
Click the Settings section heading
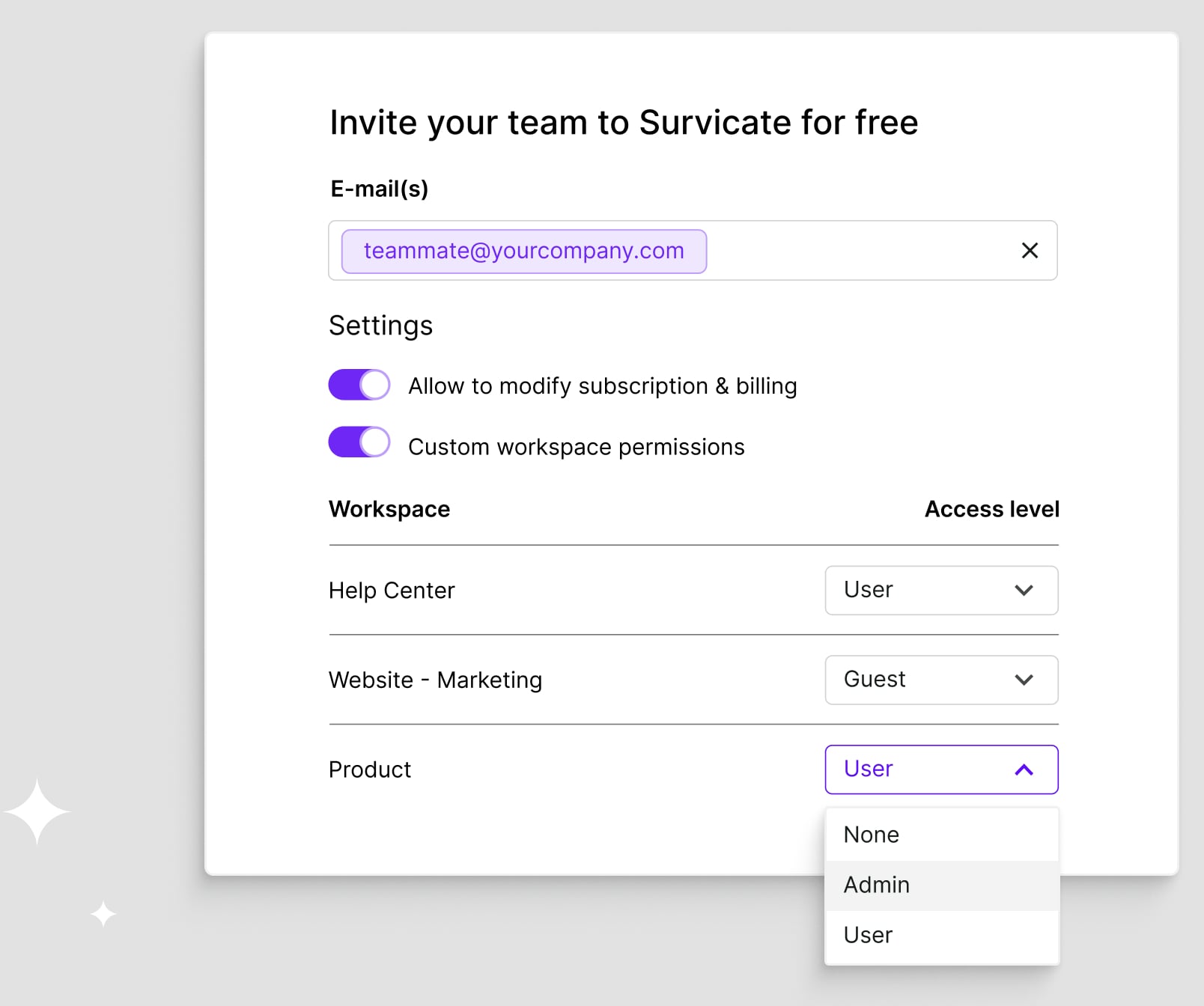pyautogui.click(x=380, y=326)
